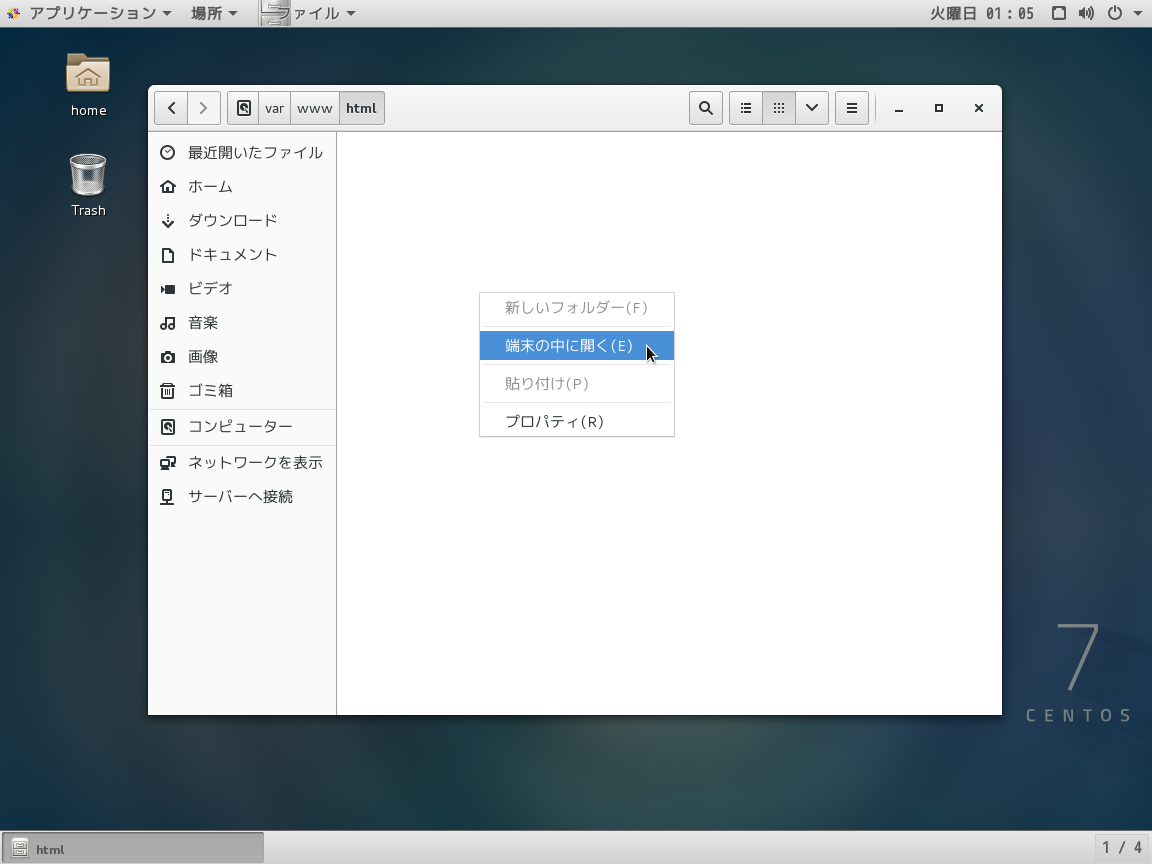
Task: Select the var path segment
Action: click(274, 108)
